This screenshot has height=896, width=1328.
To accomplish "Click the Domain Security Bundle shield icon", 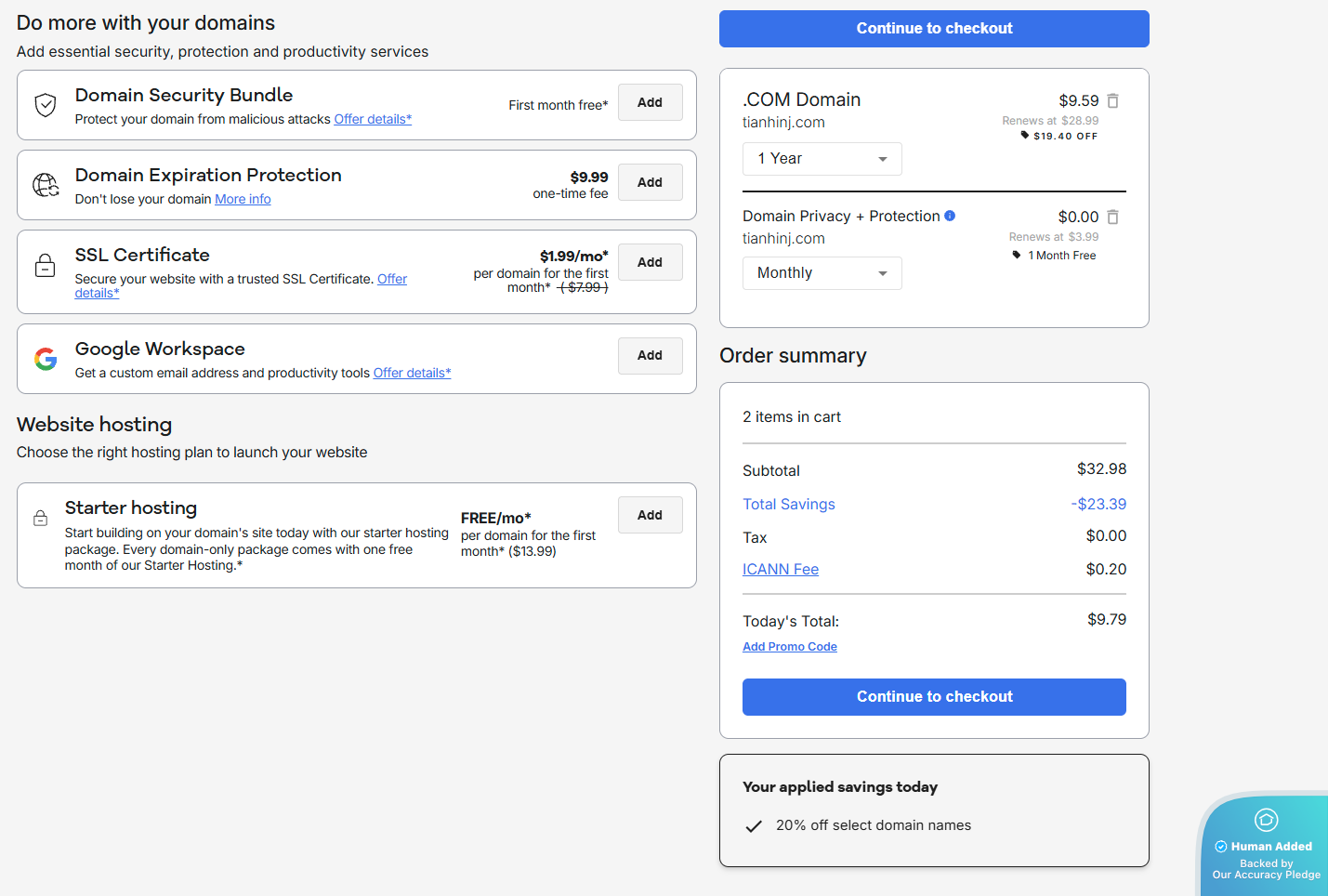I will (46, 105).
